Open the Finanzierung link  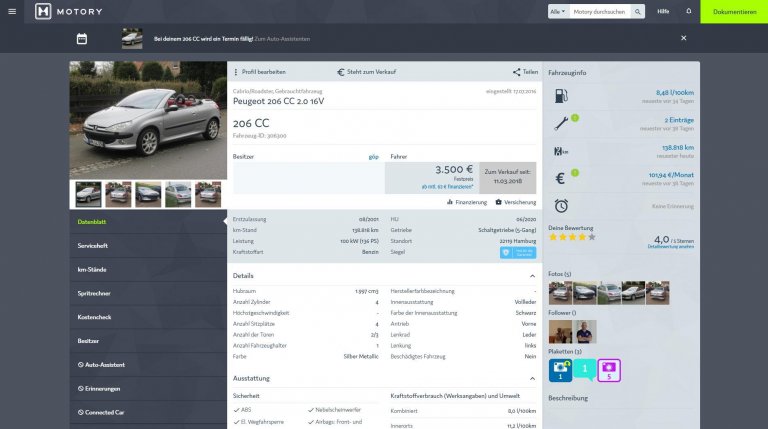[x=467, y=202]
